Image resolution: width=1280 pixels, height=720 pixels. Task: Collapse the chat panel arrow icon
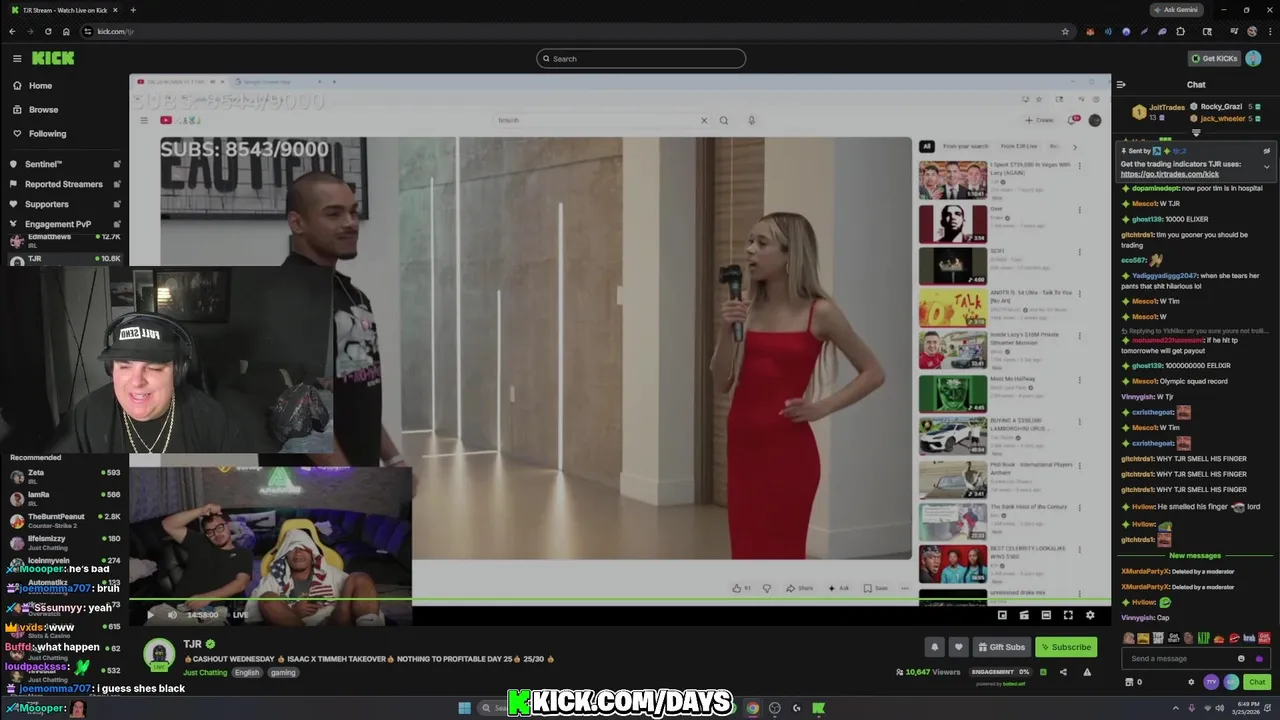pyautogui.click(x=1121, y=85)
